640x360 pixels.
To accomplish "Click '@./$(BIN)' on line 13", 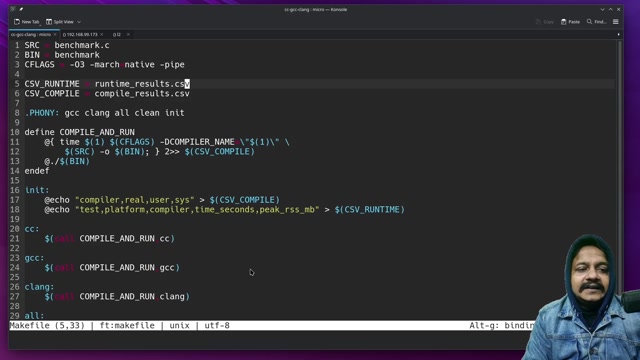I will pos(67,161).
